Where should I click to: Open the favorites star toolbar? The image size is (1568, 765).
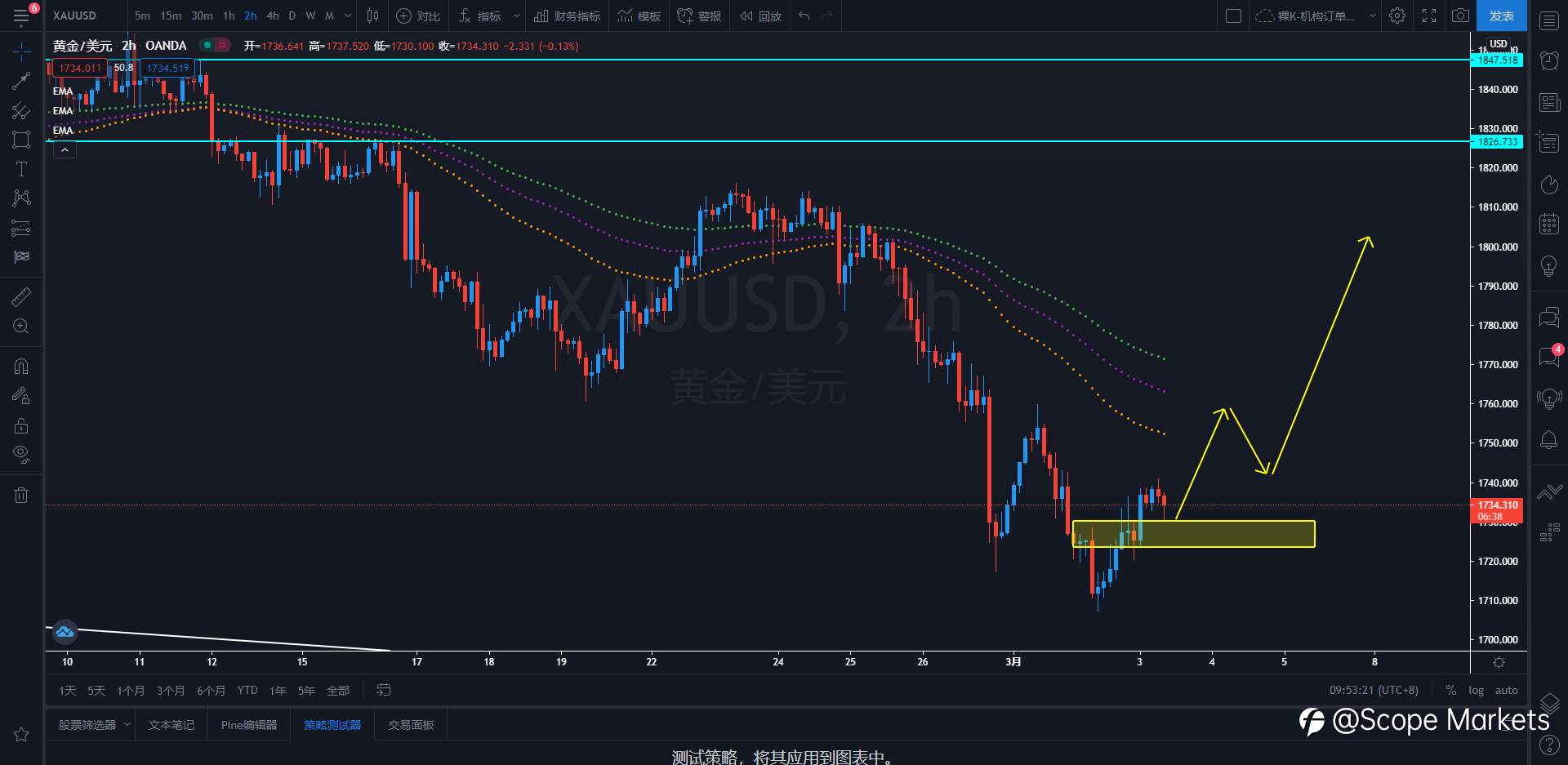21,734
